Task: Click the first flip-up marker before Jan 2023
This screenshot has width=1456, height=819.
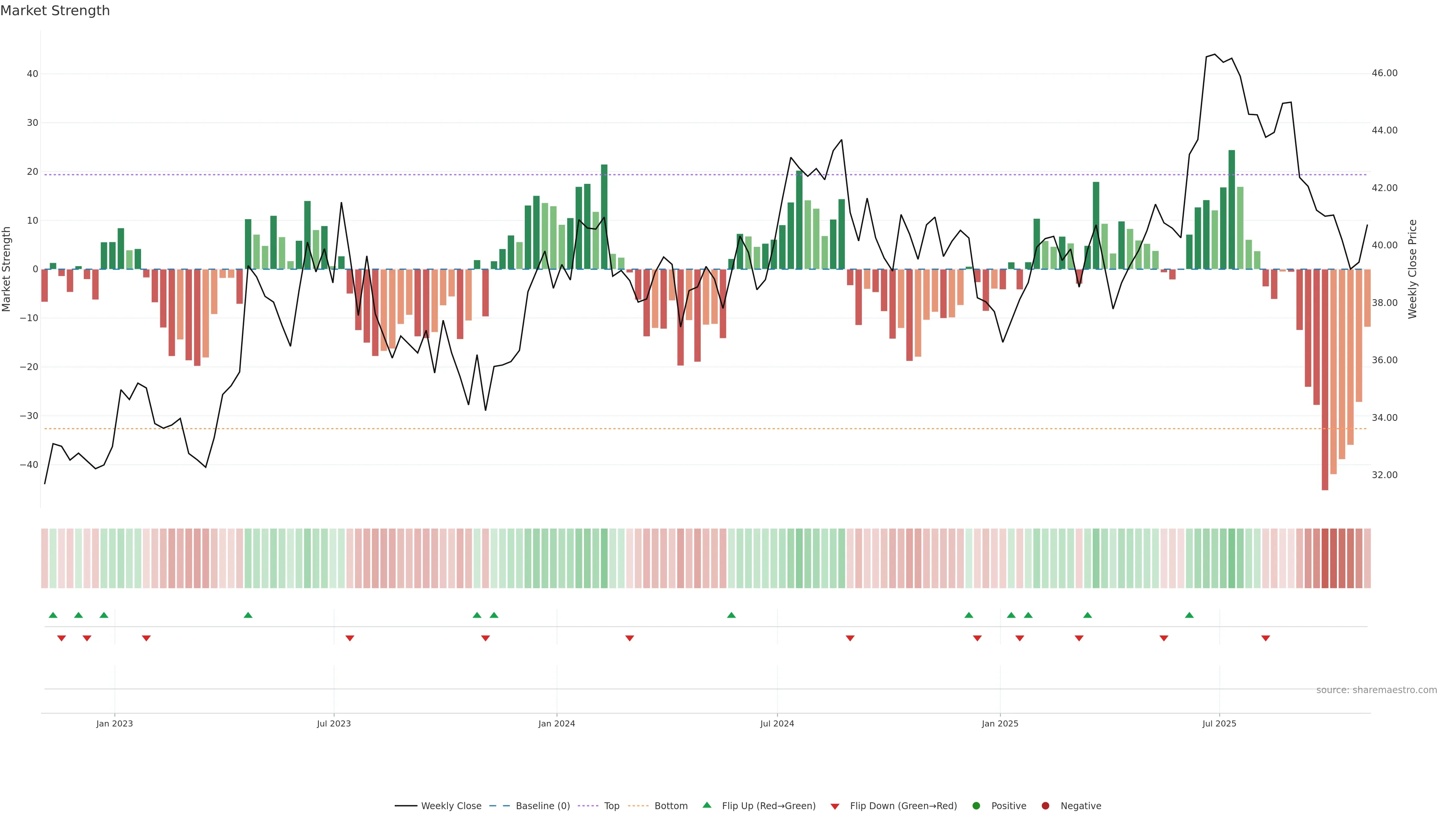Action: coord(53,615)
